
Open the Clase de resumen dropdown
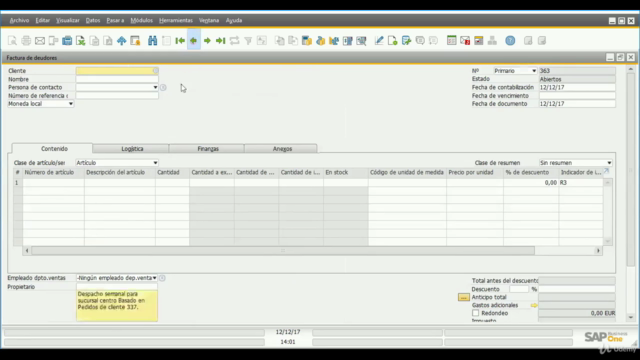(x=609, y=162)
